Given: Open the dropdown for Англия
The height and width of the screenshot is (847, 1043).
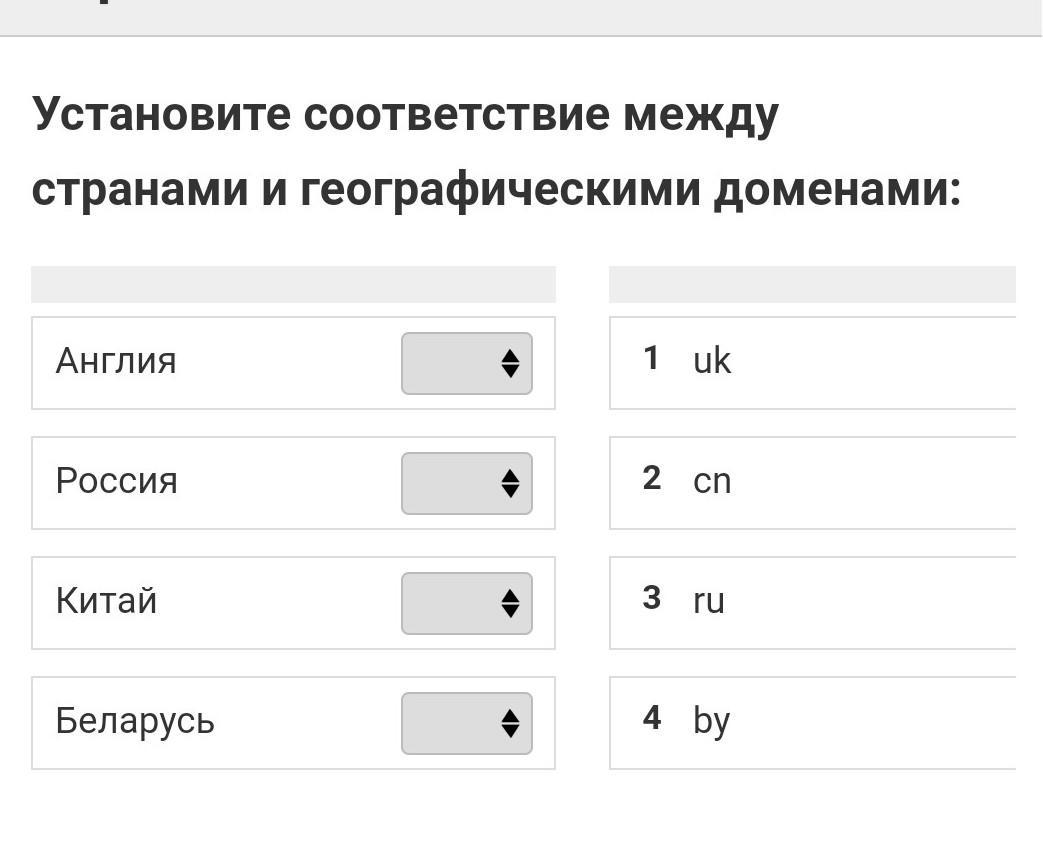Looking at the screenshot, I should pos(467,363).
